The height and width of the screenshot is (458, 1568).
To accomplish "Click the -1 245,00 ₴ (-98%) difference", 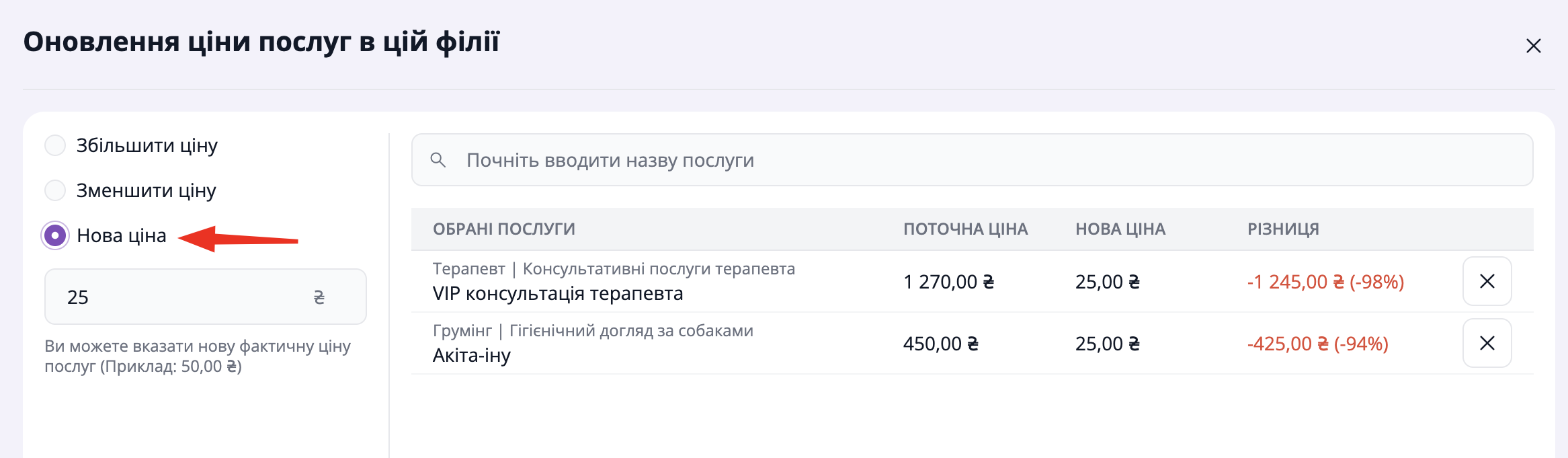I will point(1325,282).
